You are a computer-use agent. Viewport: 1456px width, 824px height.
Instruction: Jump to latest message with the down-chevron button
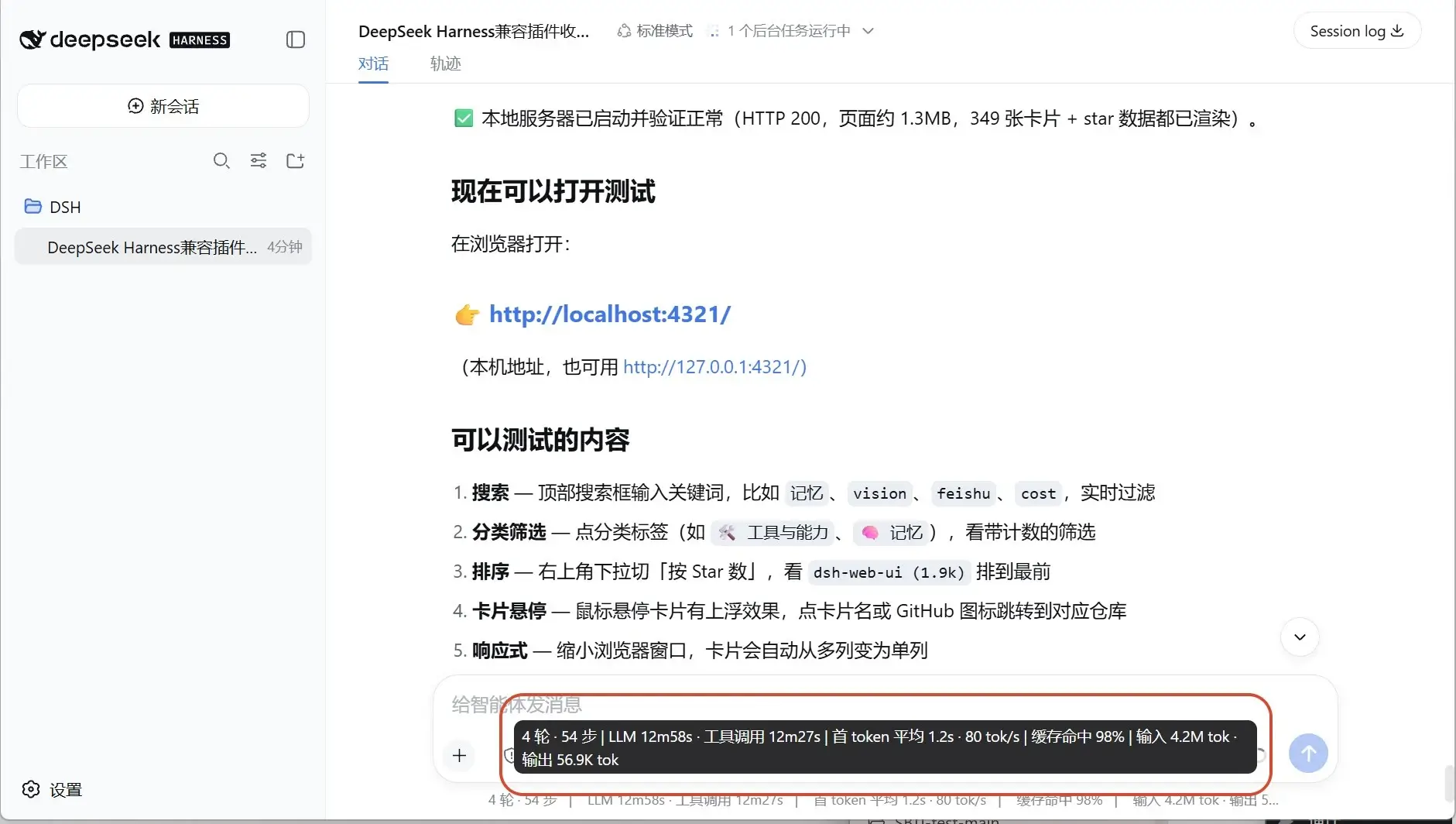(x=1300, y=637)
